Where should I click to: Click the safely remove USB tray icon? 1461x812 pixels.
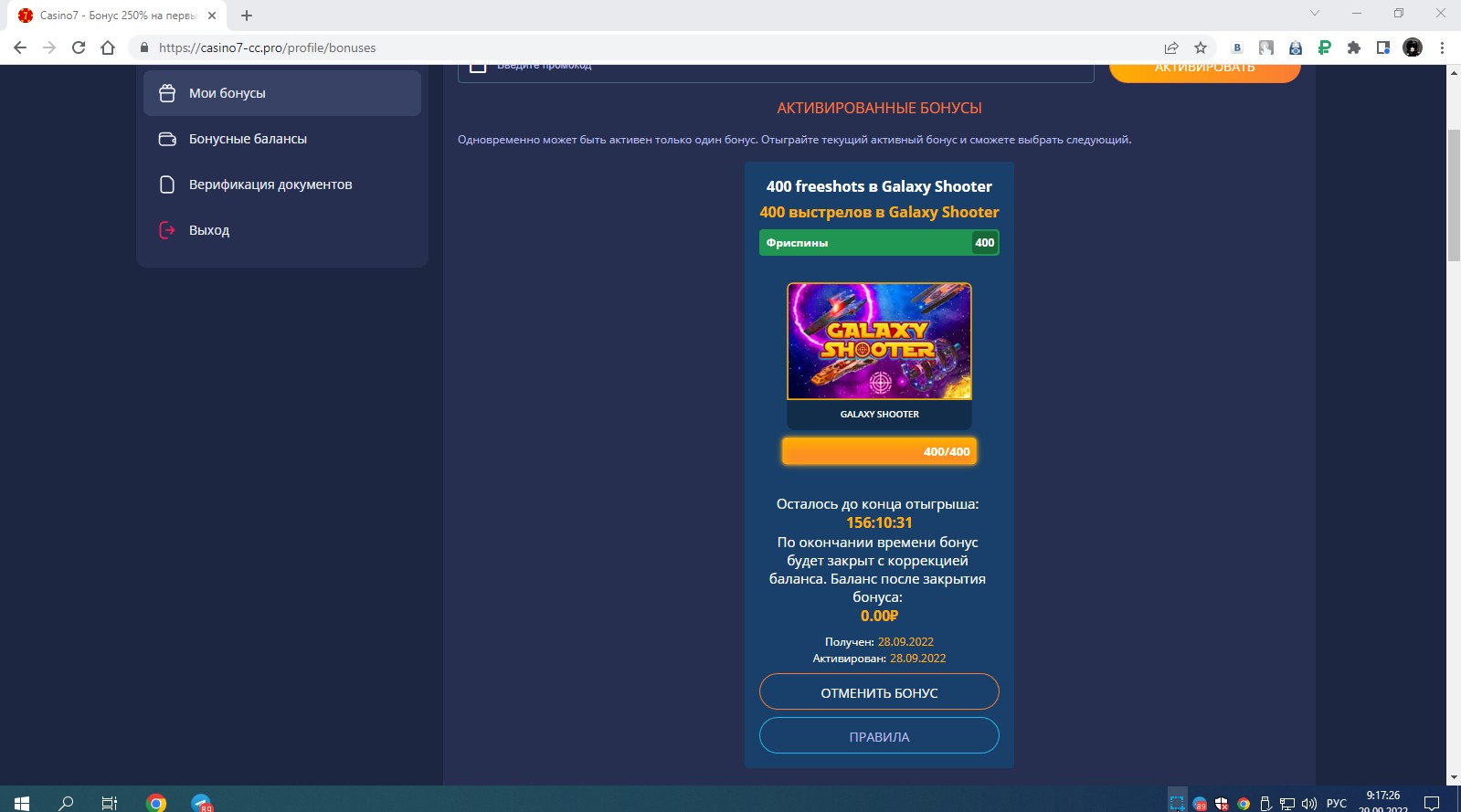click(x=1265, y=804)
